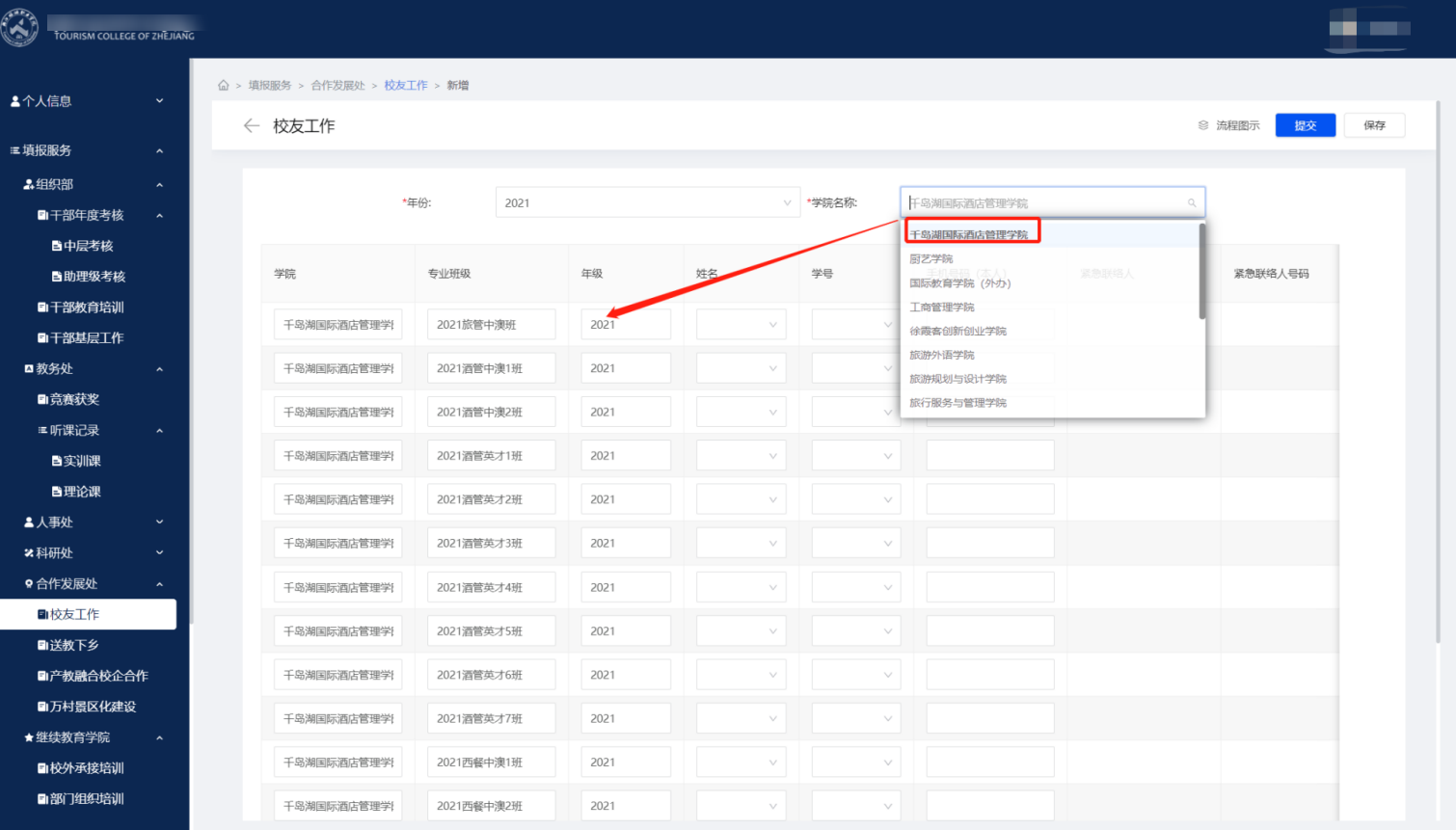Expand the 人事处 sidebar group
The width and height of the screenshot is (1456, 830).
click(87, 522)
